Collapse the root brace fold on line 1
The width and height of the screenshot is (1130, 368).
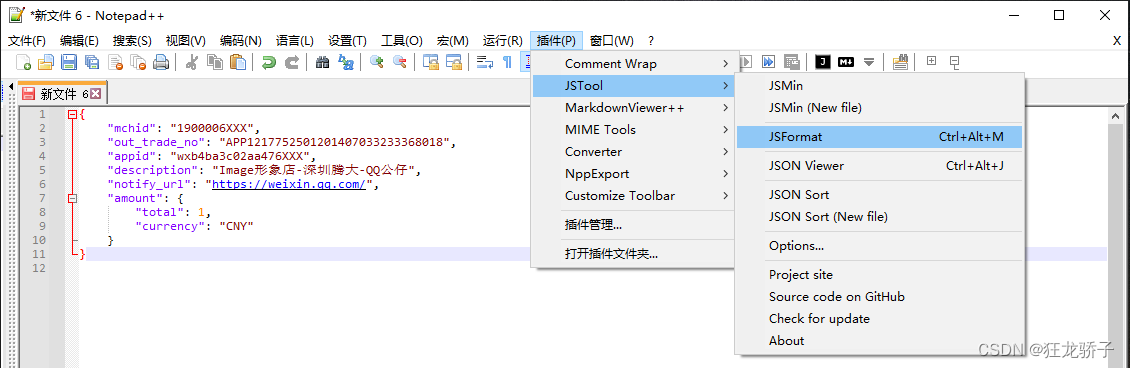pyautogui.click(x=71, y=115)
